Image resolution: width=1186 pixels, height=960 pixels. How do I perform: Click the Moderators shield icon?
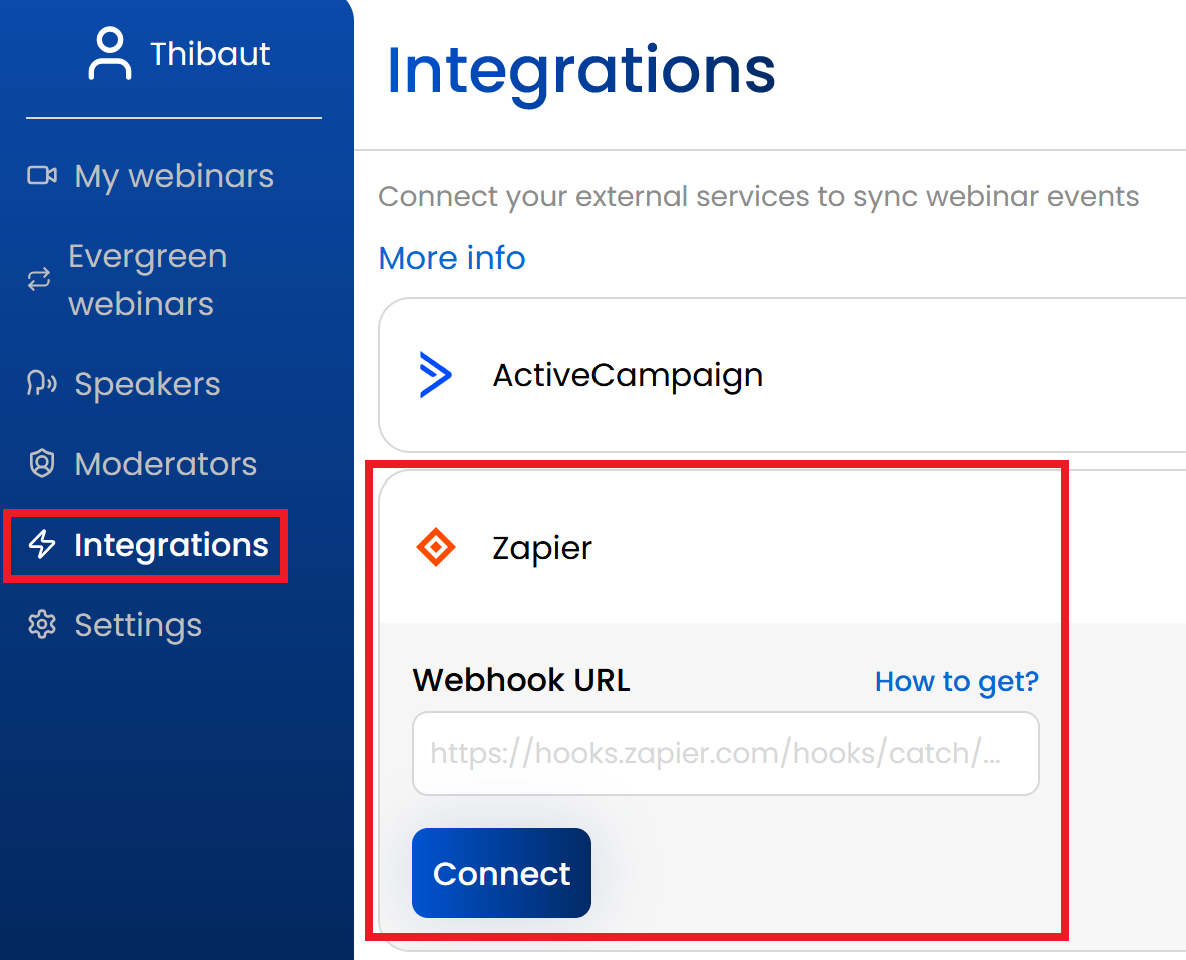pyautogui.click(x=42, y=463)
